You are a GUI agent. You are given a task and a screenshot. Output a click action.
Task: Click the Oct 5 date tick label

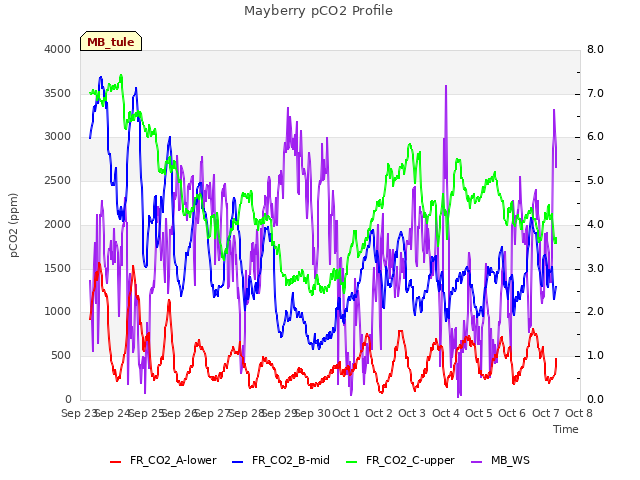[x=479, y=413]
